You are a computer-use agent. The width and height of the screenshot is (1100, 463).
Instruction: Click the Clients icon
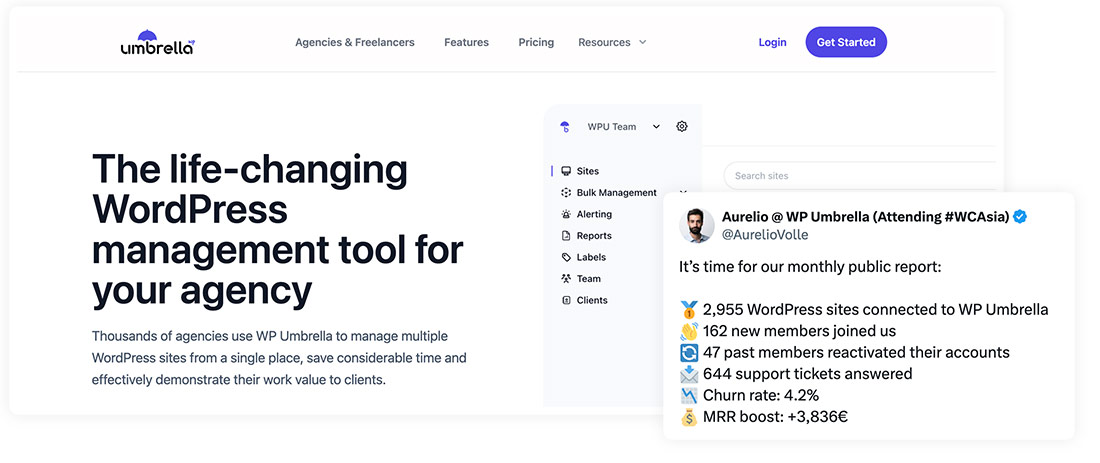click(x=566, y=300)
